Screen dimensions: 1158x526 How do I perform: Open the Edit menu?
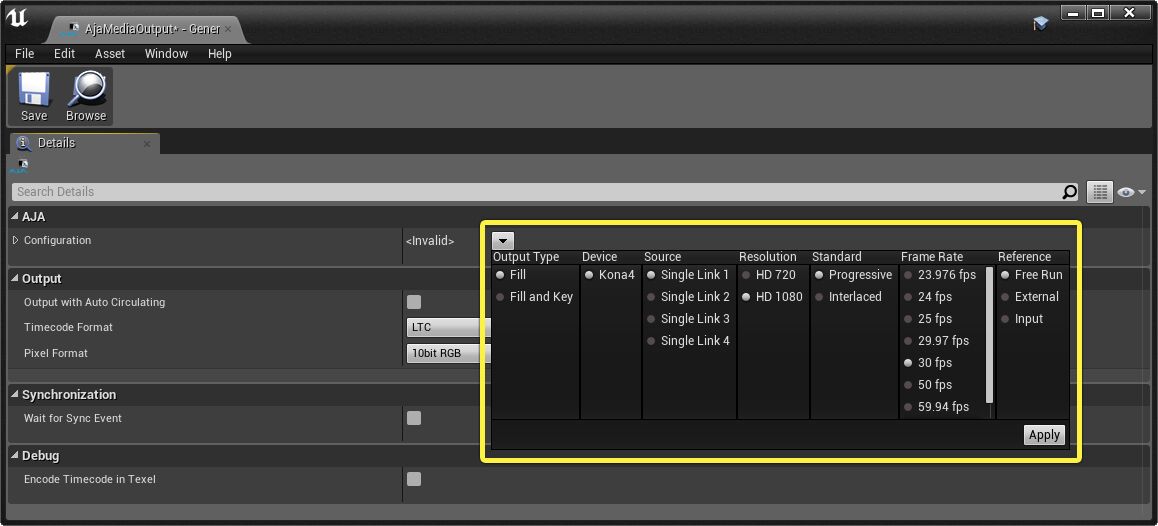tap(64, 54)
